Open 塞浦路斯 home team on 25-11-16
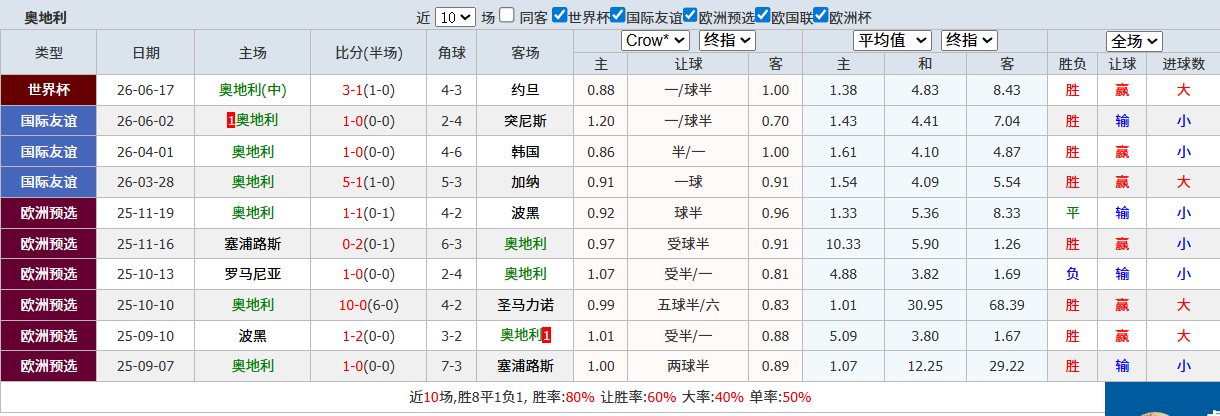Image resolution: width=1220 pixels, height=416 pixels. click(x=253, y=244)
